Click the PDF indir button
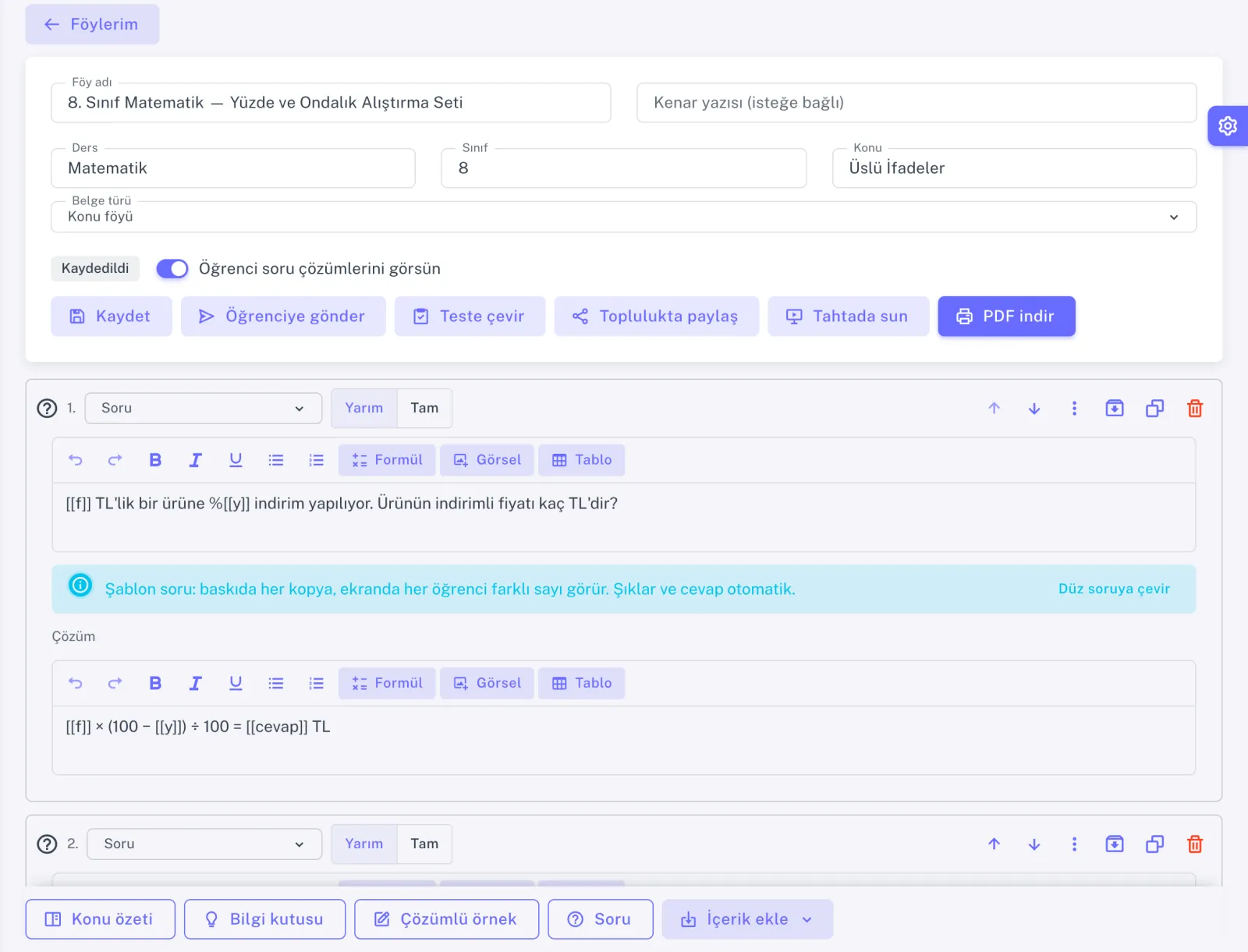1248x952 pixels. click(x=1006, y=317)
